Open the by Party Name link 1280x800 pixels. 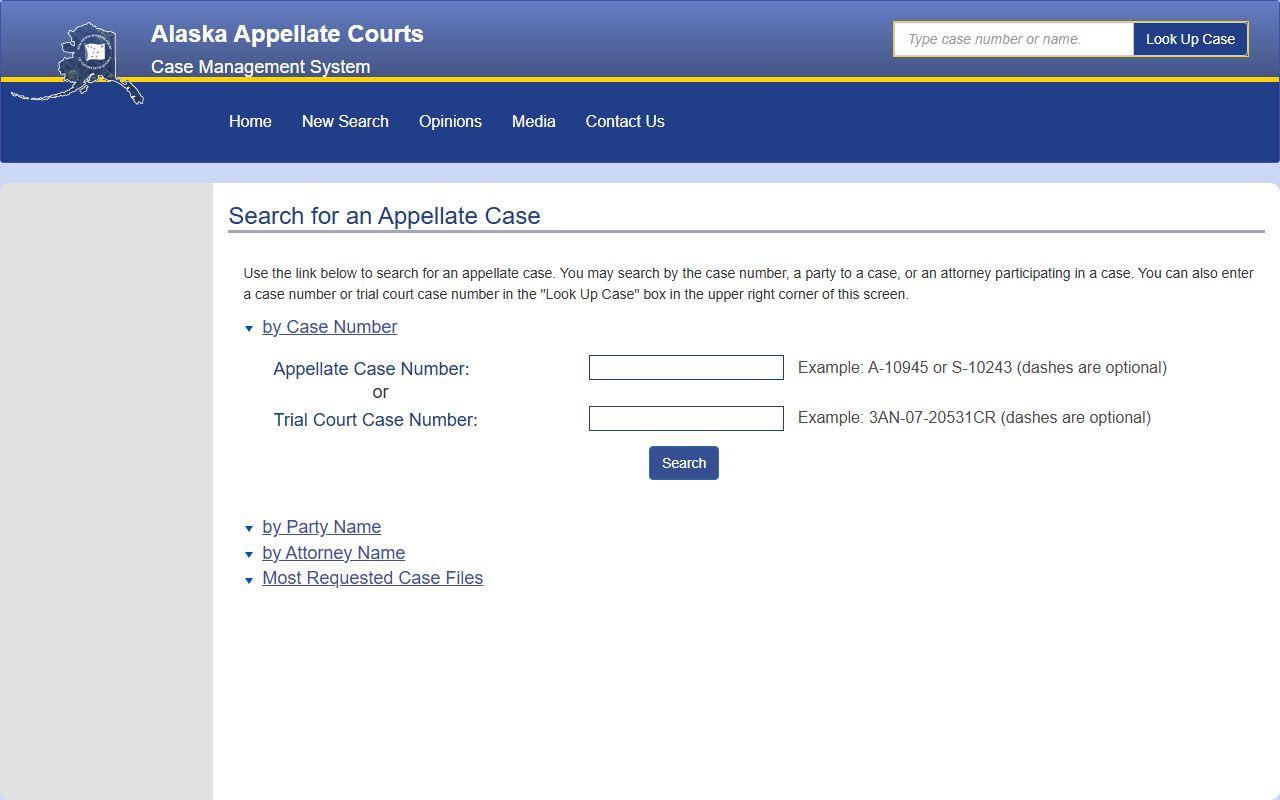[x=322, y=527]
